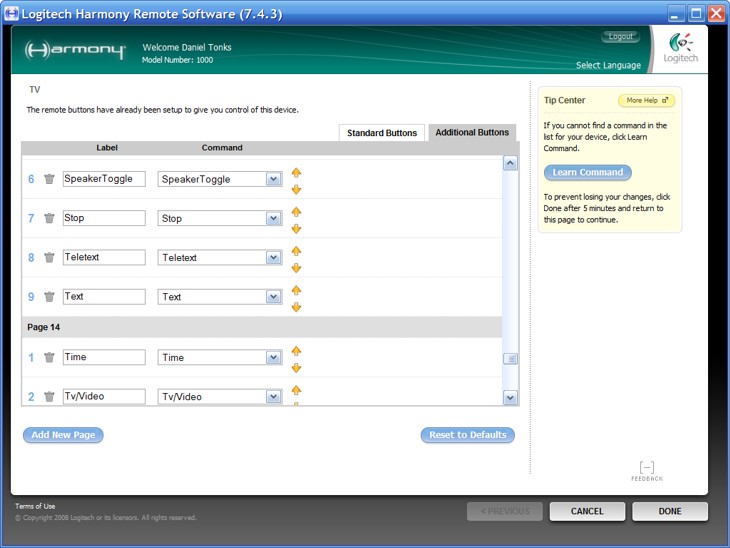730x548 pixels.
Task: Move Text row down with orange arrow
Action: tap(296, 307)
